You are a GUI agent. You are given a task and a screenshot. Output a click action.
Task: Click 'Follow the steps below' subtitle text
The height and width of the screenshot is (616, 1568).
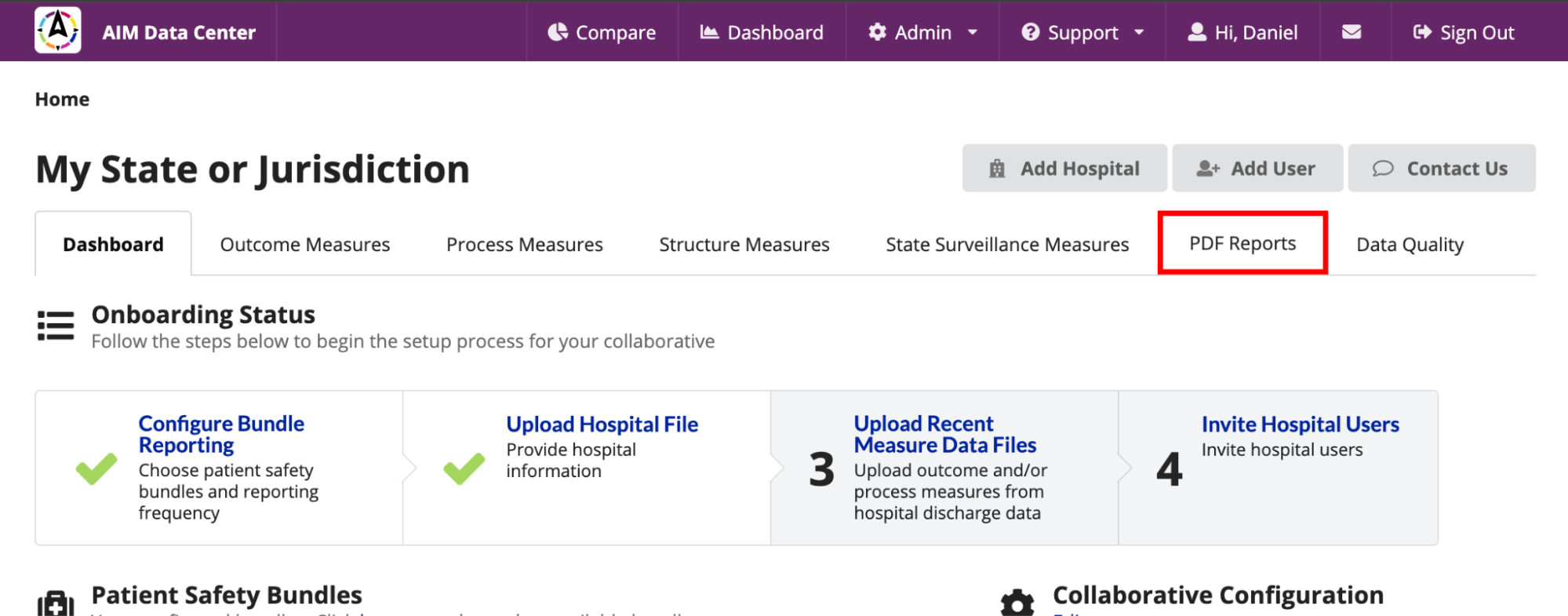pos(403,341)
